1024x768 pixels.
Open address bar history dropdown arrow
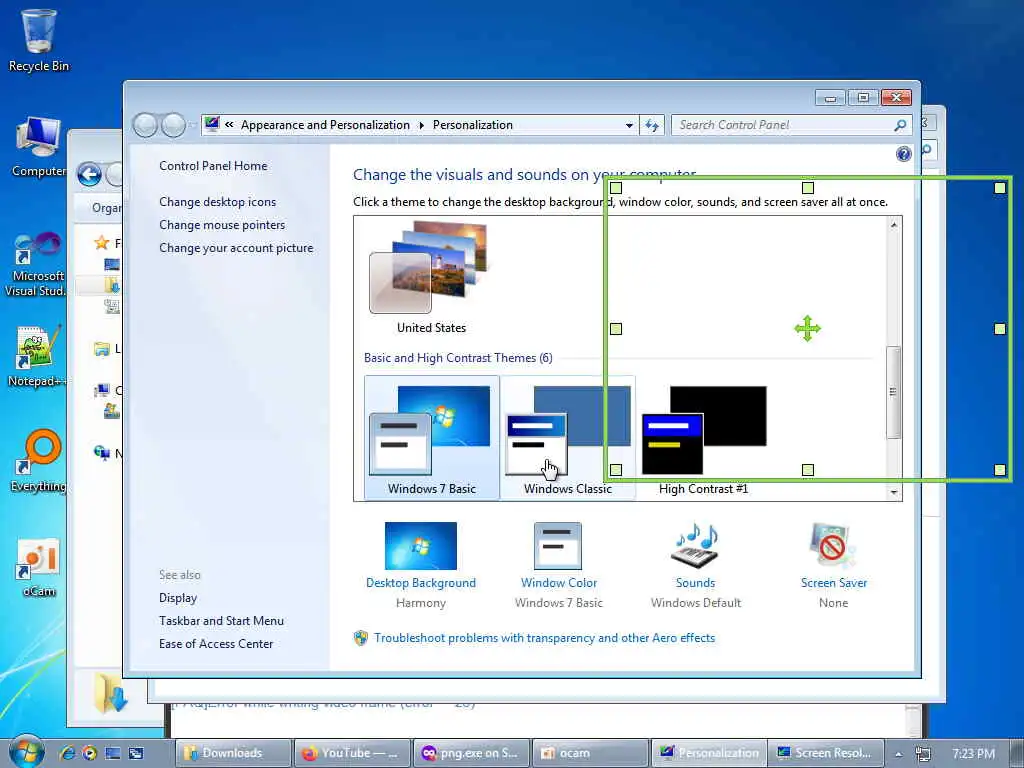coord(629,125)
